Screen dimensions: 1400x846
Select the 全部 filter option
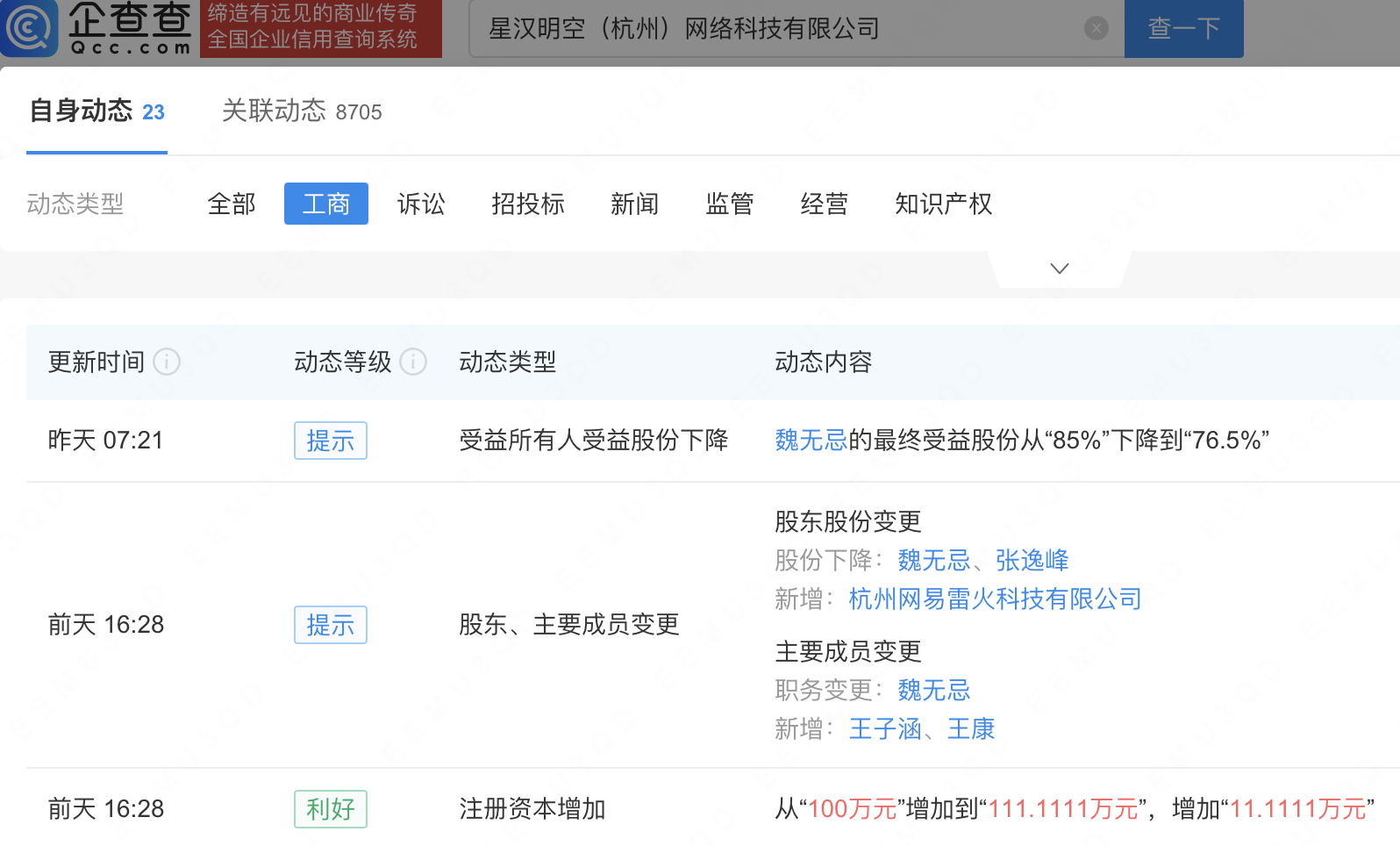tap(232, 204)
